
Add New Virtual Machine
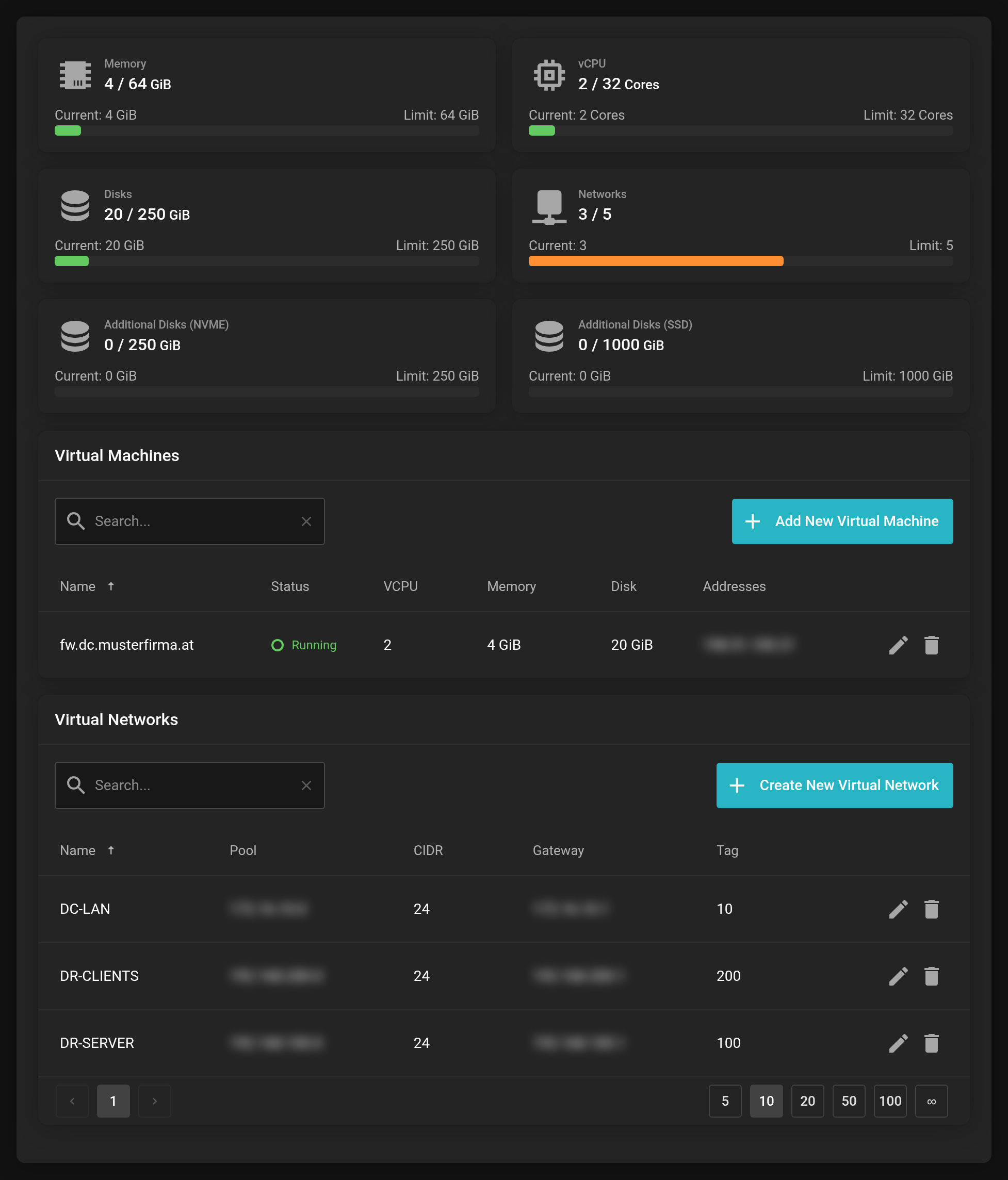click(842, 521)
